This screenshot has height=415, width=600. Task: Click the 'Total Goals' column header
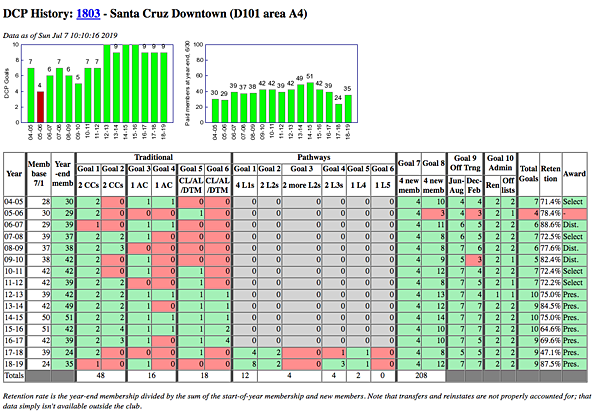click(528, 174)
